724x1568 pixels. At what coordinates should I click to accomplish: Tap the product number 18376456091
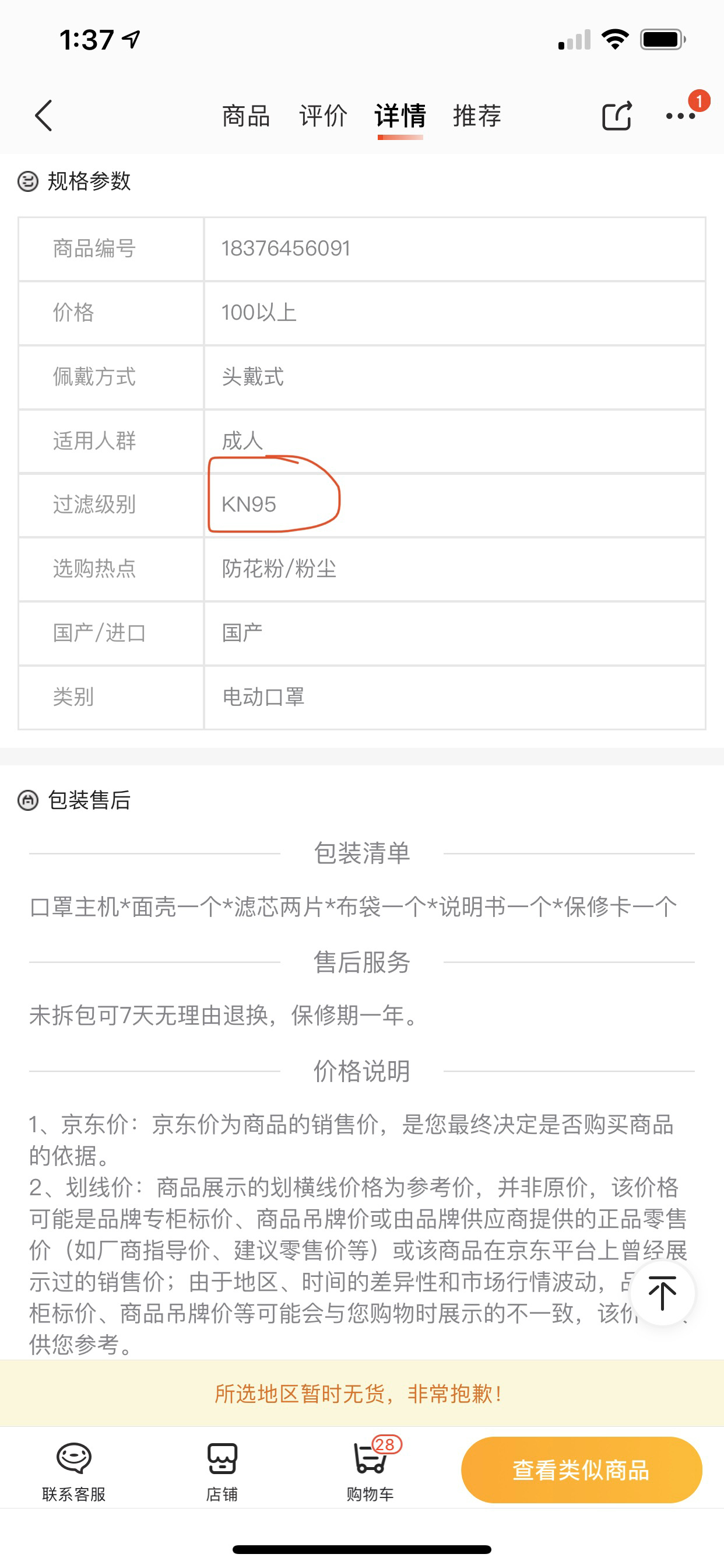(x=286, y=249)
